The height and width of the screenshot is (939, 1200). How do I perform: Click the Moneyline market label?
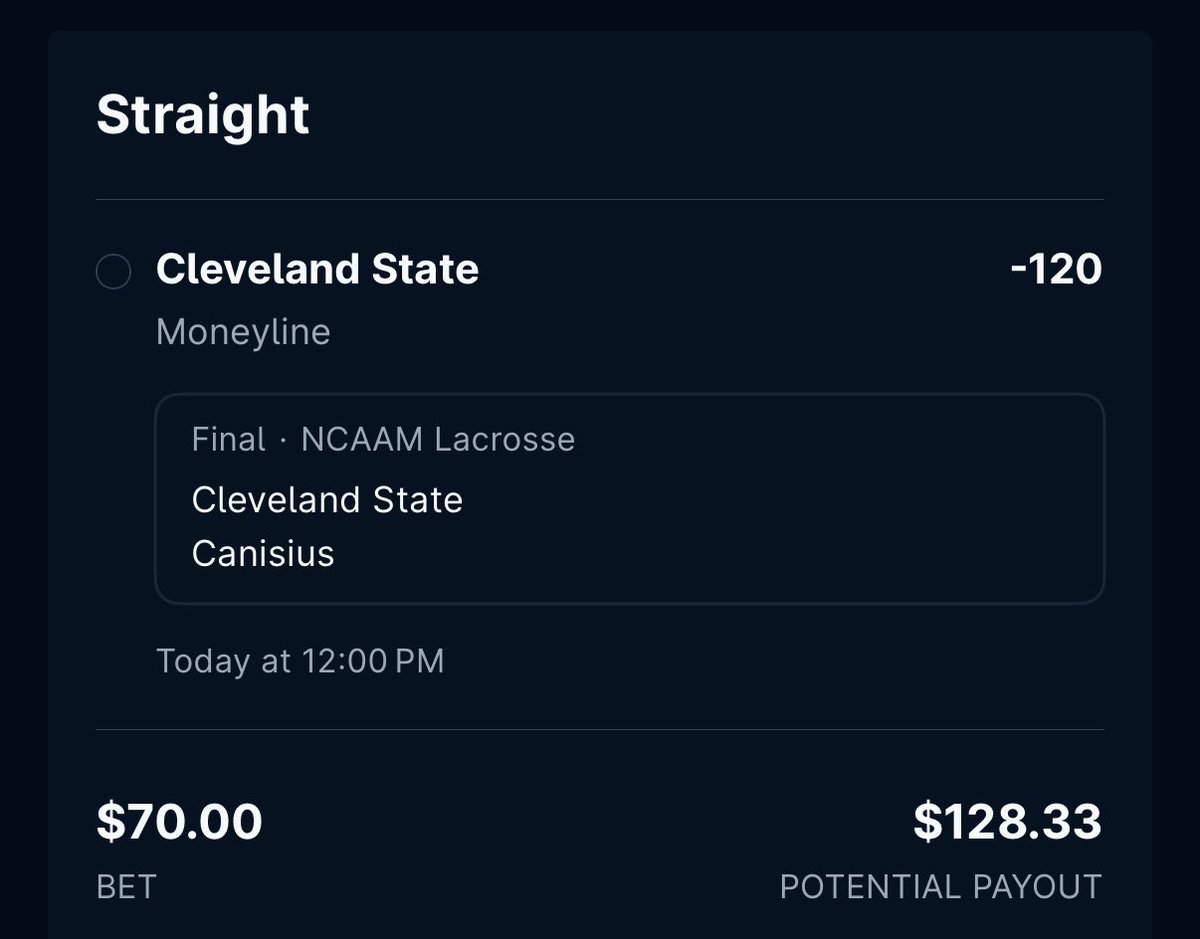243,332
